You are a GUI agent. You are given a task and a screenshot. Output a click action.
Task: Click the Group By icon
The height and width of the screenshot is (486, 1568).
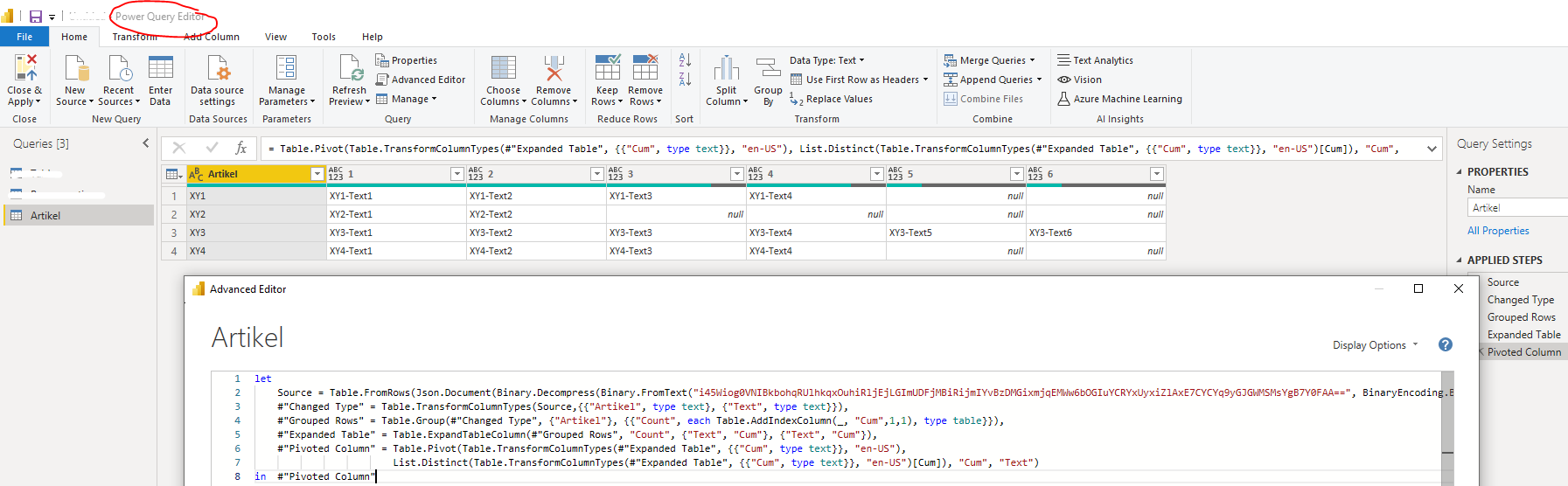click(x=768, y=68)
